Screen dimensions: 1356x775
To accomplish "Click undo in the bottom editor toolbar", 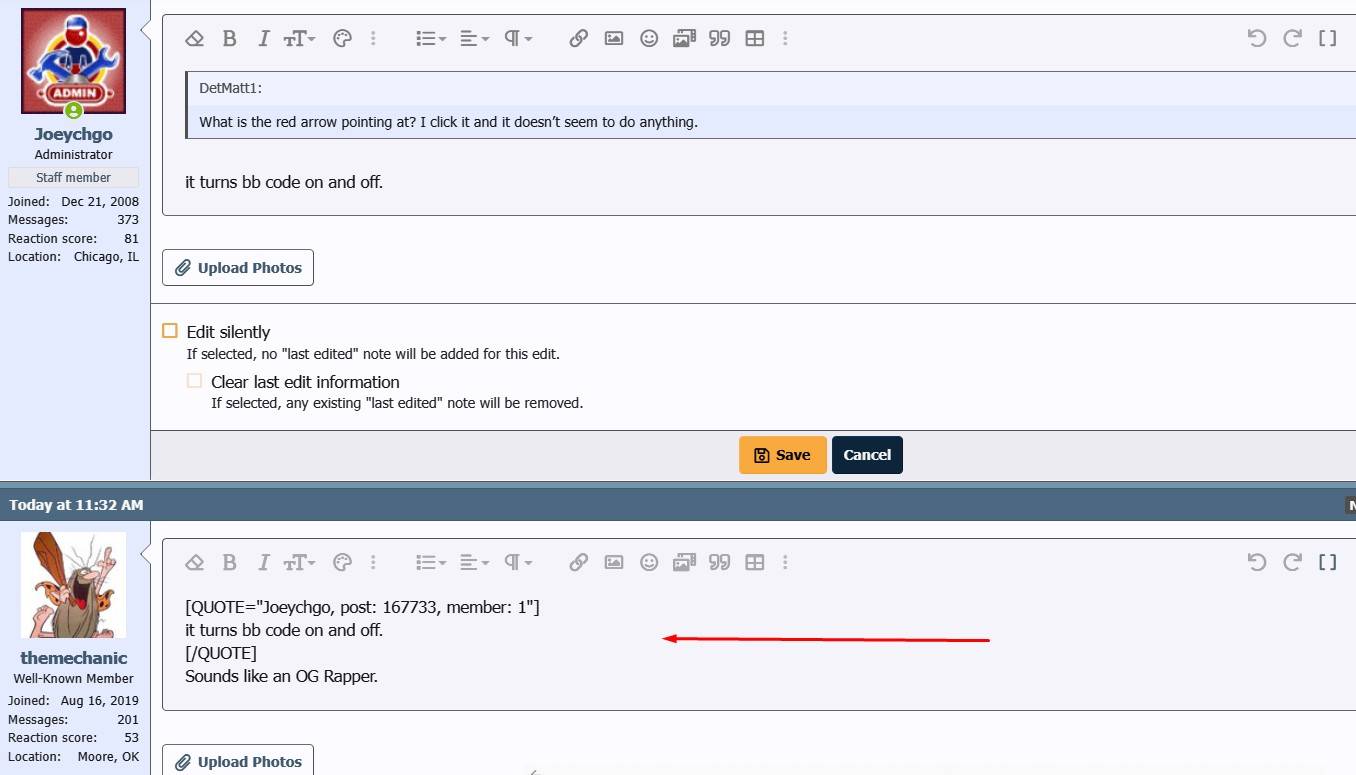I will point(1257,562).
